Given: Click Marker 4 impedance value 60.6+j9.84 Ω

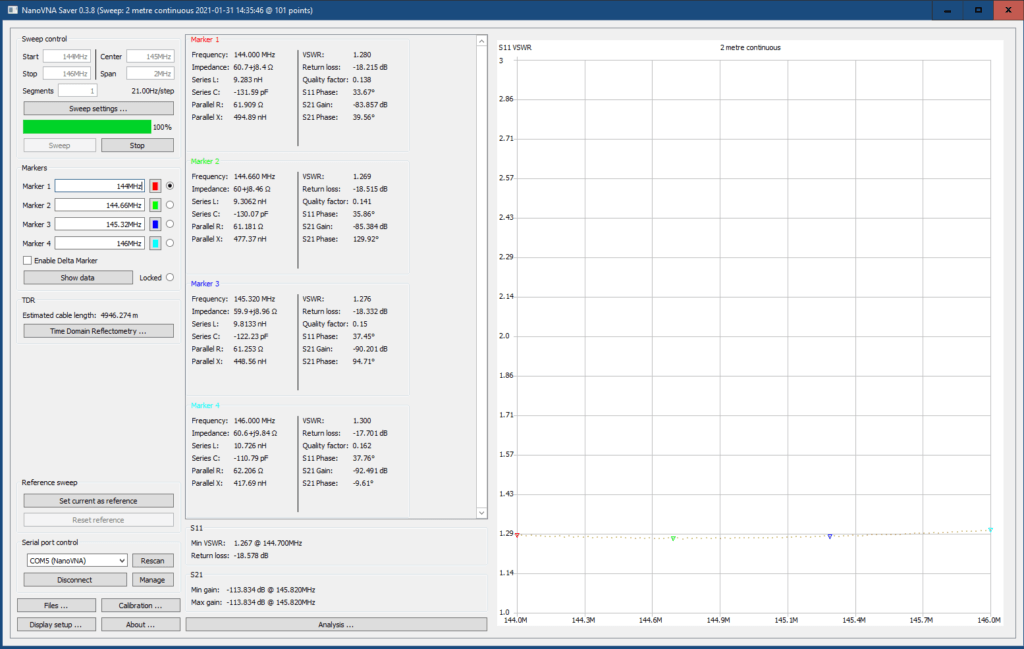Looking at the screenshot, I should click(255, 433).
